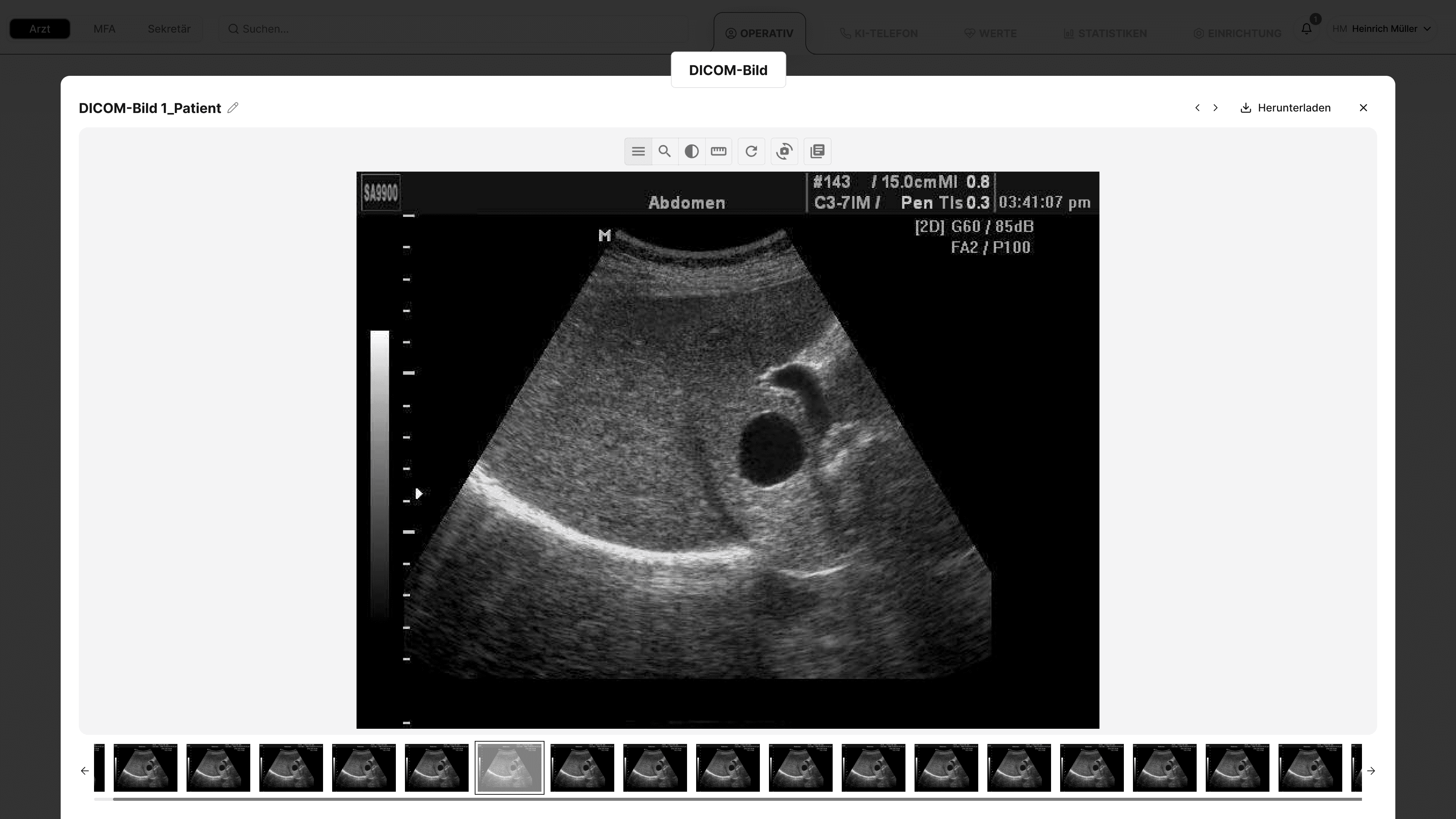Select the stack scroll tool icon
The height and width of the screenshot is (819, 1456).
(638, 152)
